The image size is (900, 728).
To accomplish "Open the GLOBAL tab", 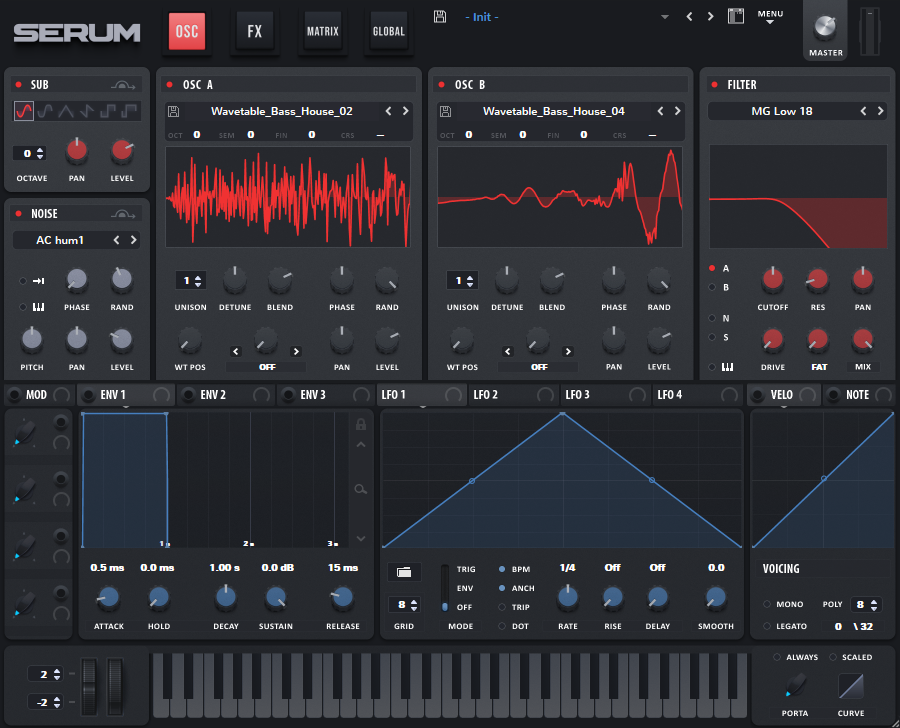I will point(389,31).
